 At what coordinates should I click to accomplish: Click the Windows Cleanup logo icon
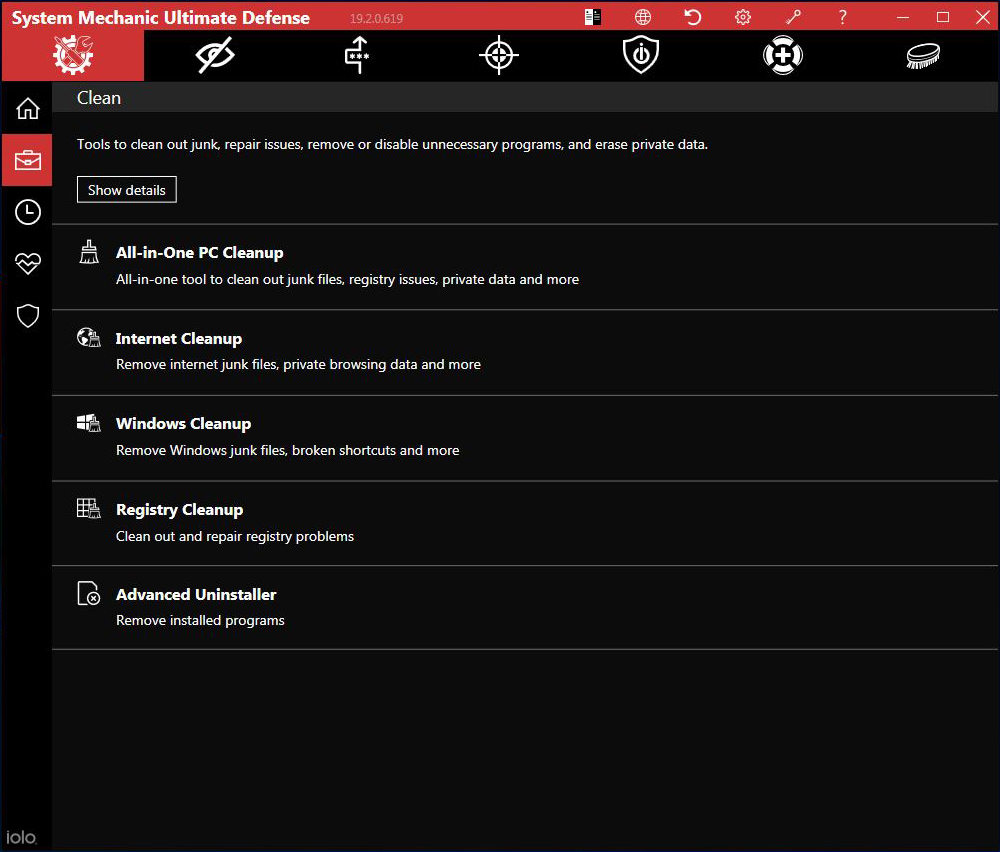coord(89,423)
